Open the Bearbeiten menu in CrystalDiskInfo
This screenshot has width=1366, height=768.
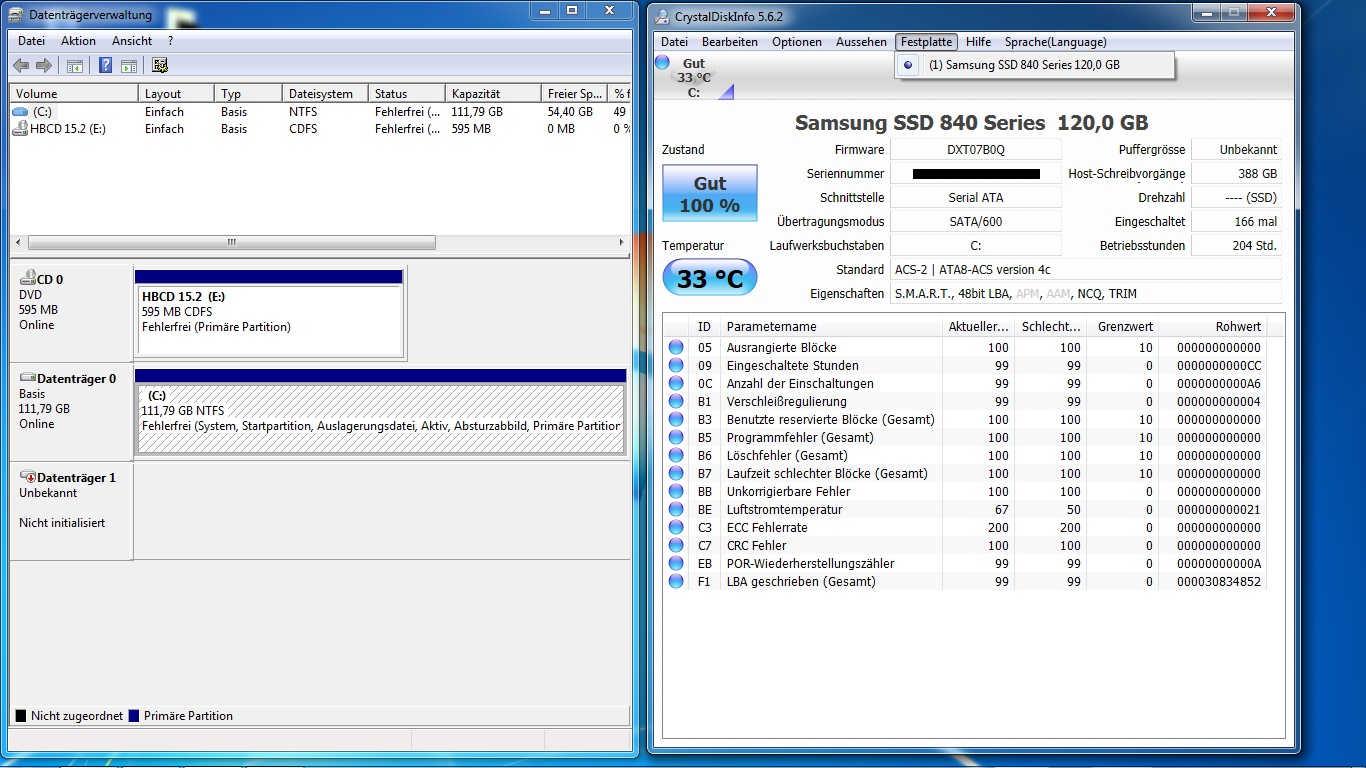tap(730, 42)
